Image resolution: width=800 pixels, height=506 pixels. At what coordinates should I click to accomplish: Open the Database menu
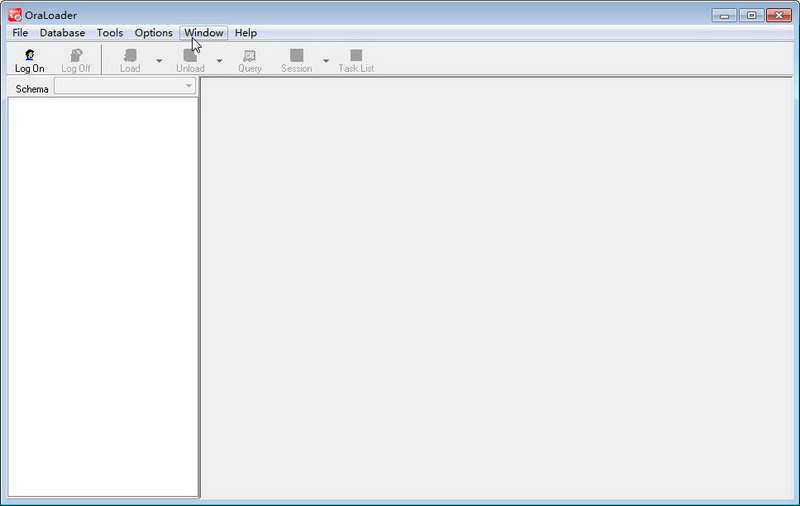coord(62,33)
